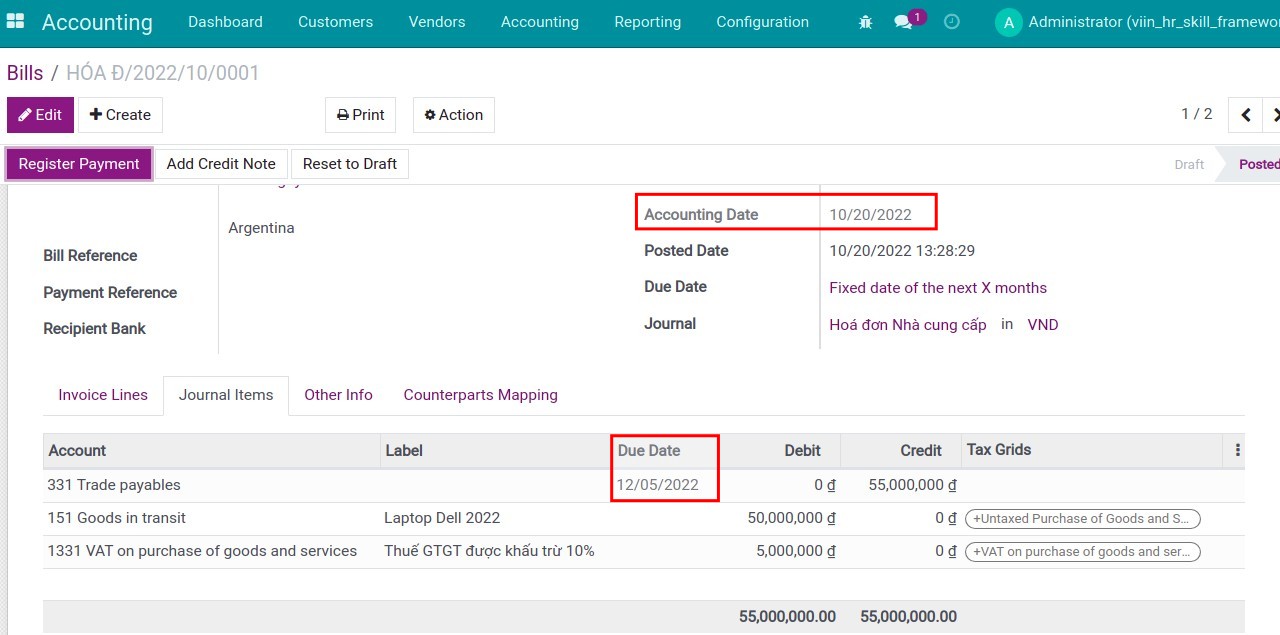Click the Print icon button

360,114
